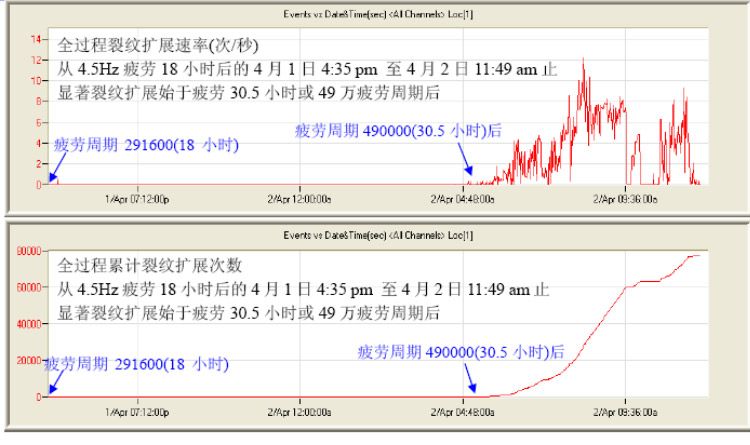750x445 pixels.
Task: Click the top chart's title bar text
Action: (375, 9)
